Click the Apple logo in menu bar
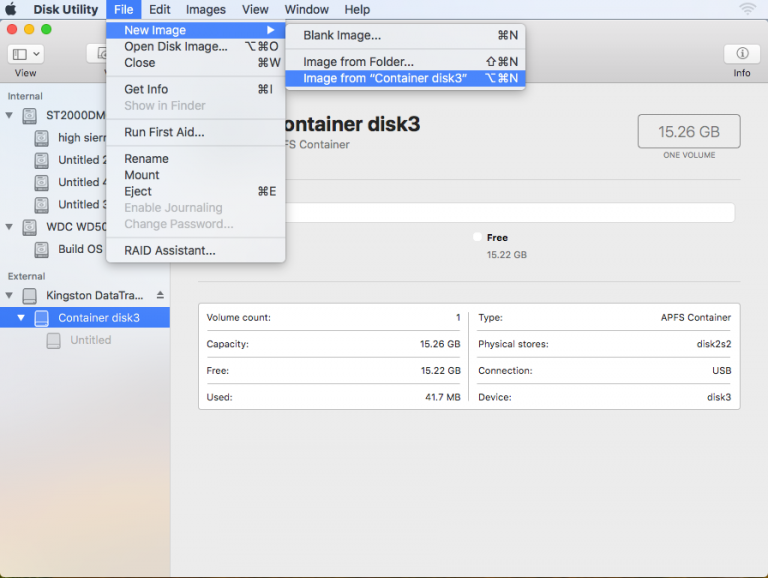Viewport: 768px width, 578px height. 12,9
